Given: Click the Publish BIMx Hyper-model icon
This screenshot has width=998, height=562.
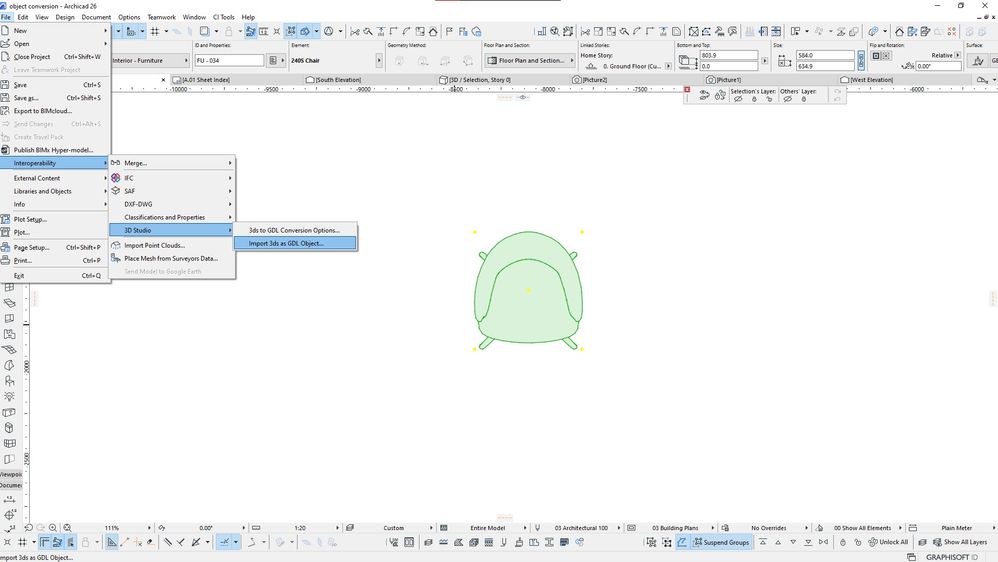Looking at the screenshot, I should pos(6,150).
